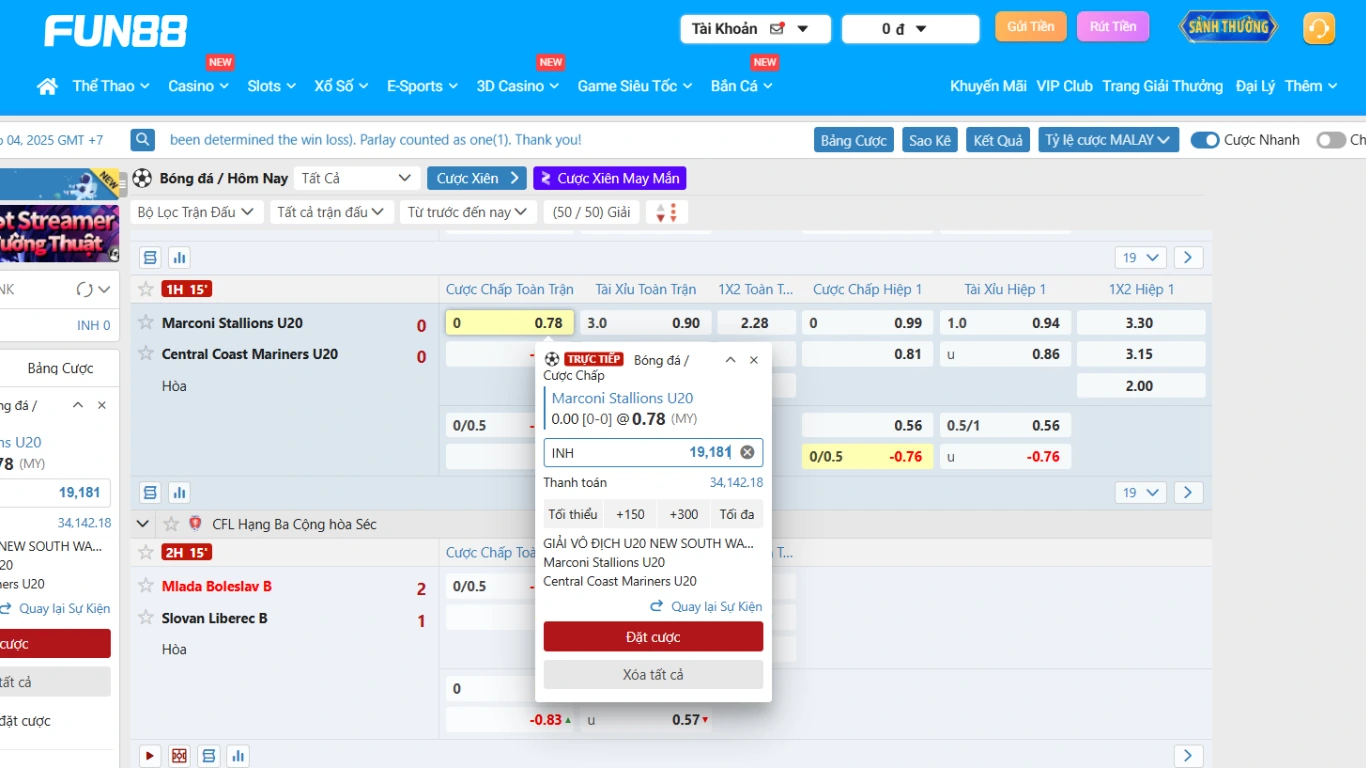Viewport: 1366px width, 768px height.
Task: Open the live stream play icon
Action: click(150, 756)
